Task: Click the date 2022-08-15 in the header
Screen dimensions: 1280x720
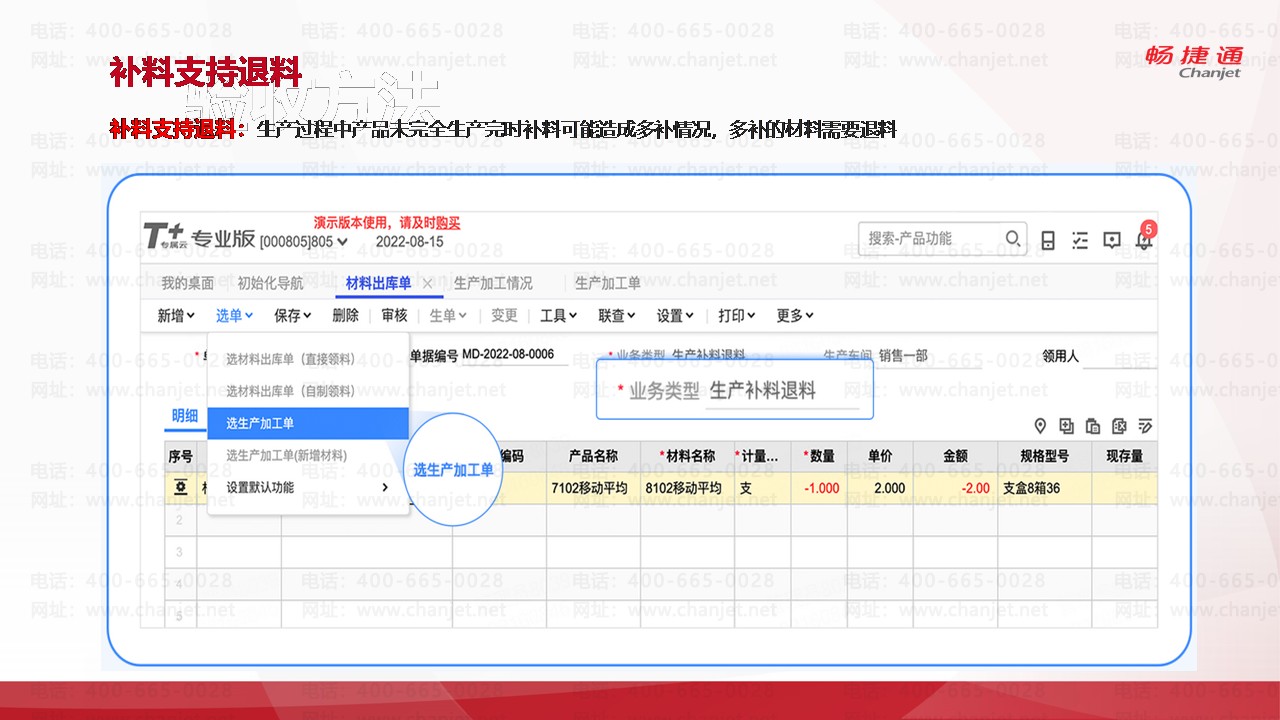Action: pos(409,241)
